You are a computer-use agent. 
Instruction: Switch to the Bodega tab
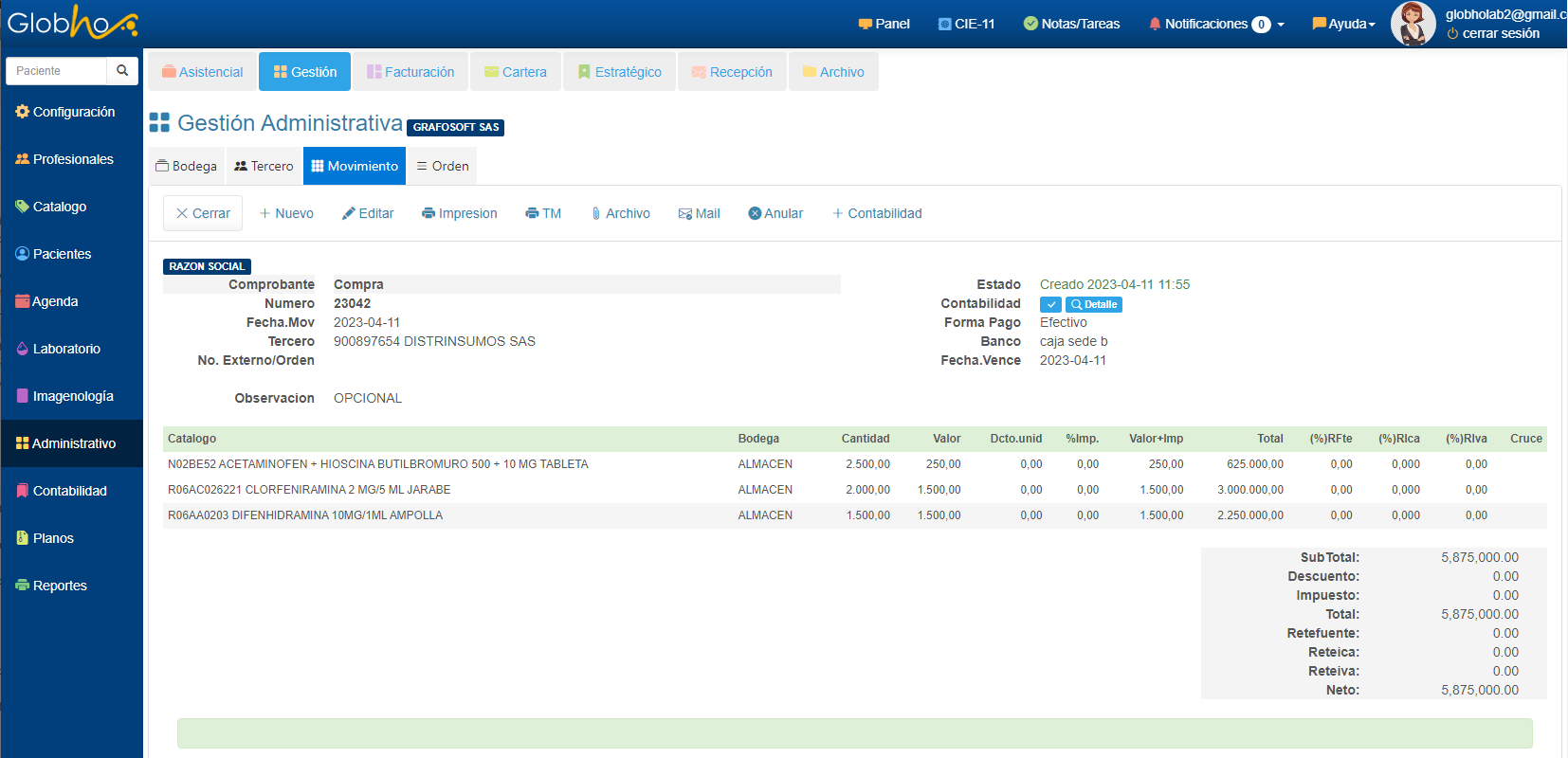tap(187, 166)
